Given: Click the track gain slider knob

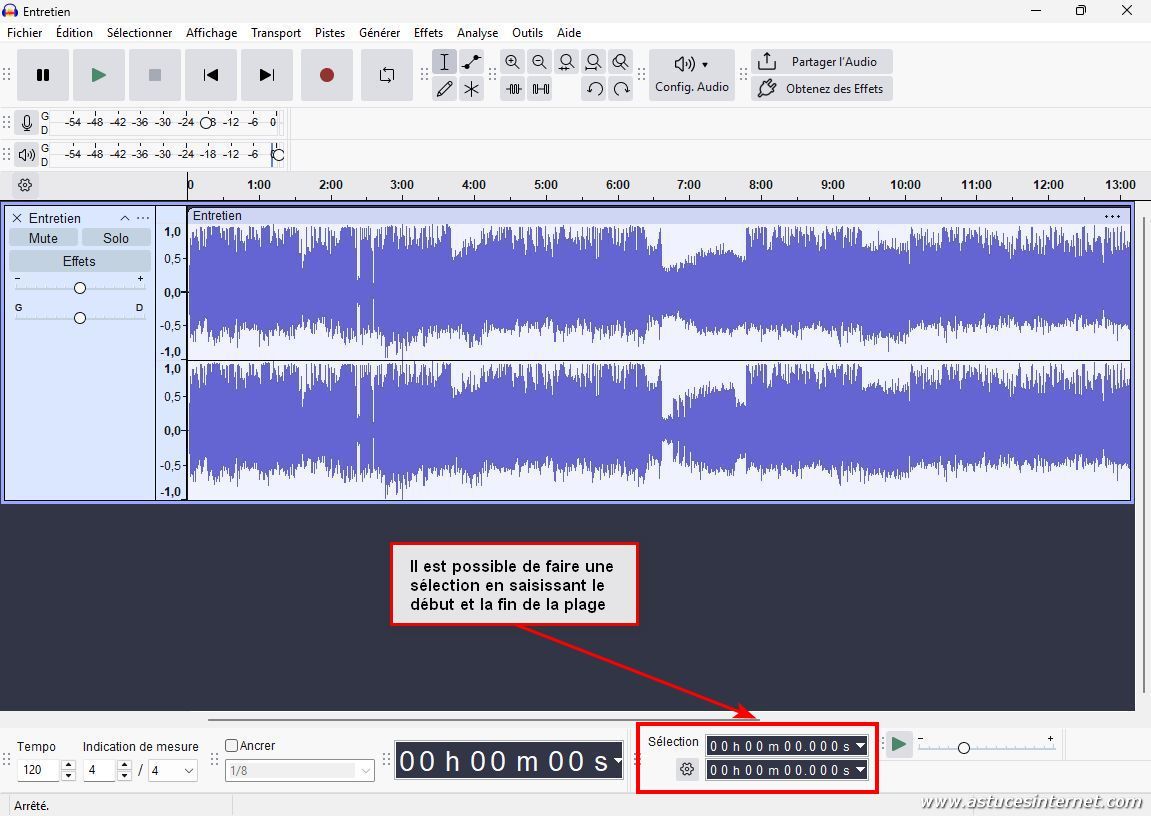Looking at the screenshot, I should (80, 288).
